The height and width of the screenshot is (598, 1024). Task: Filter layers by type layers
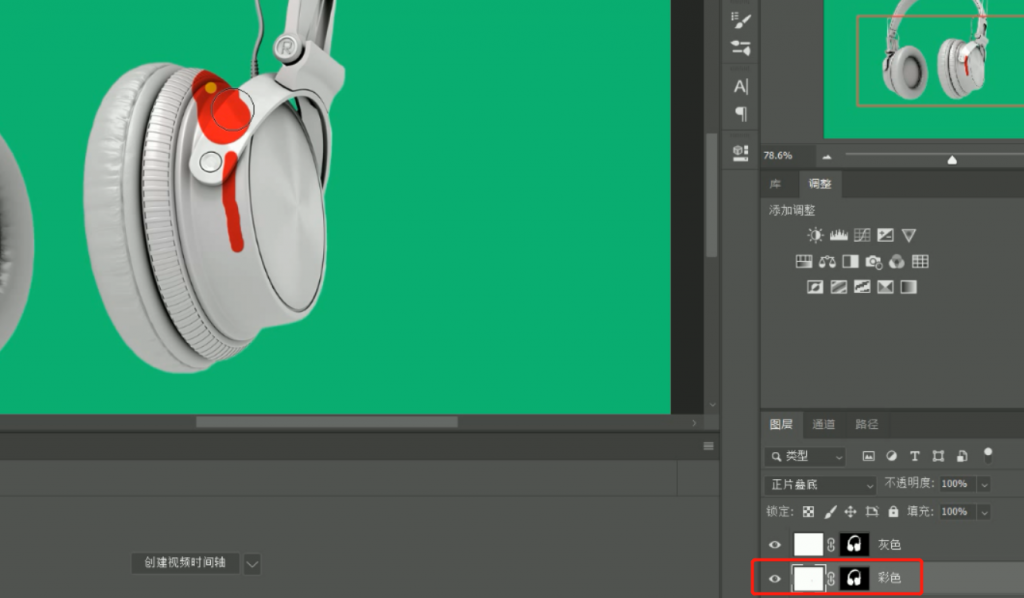pyautogui.click(x=915, y=456)
